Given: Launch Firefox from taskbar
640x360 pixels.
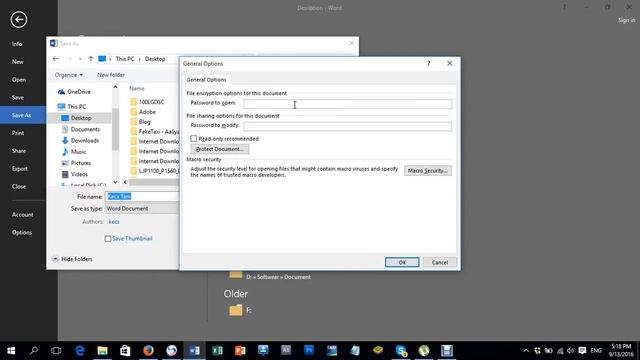Looking at the screenshot, I should pos(148,351).
